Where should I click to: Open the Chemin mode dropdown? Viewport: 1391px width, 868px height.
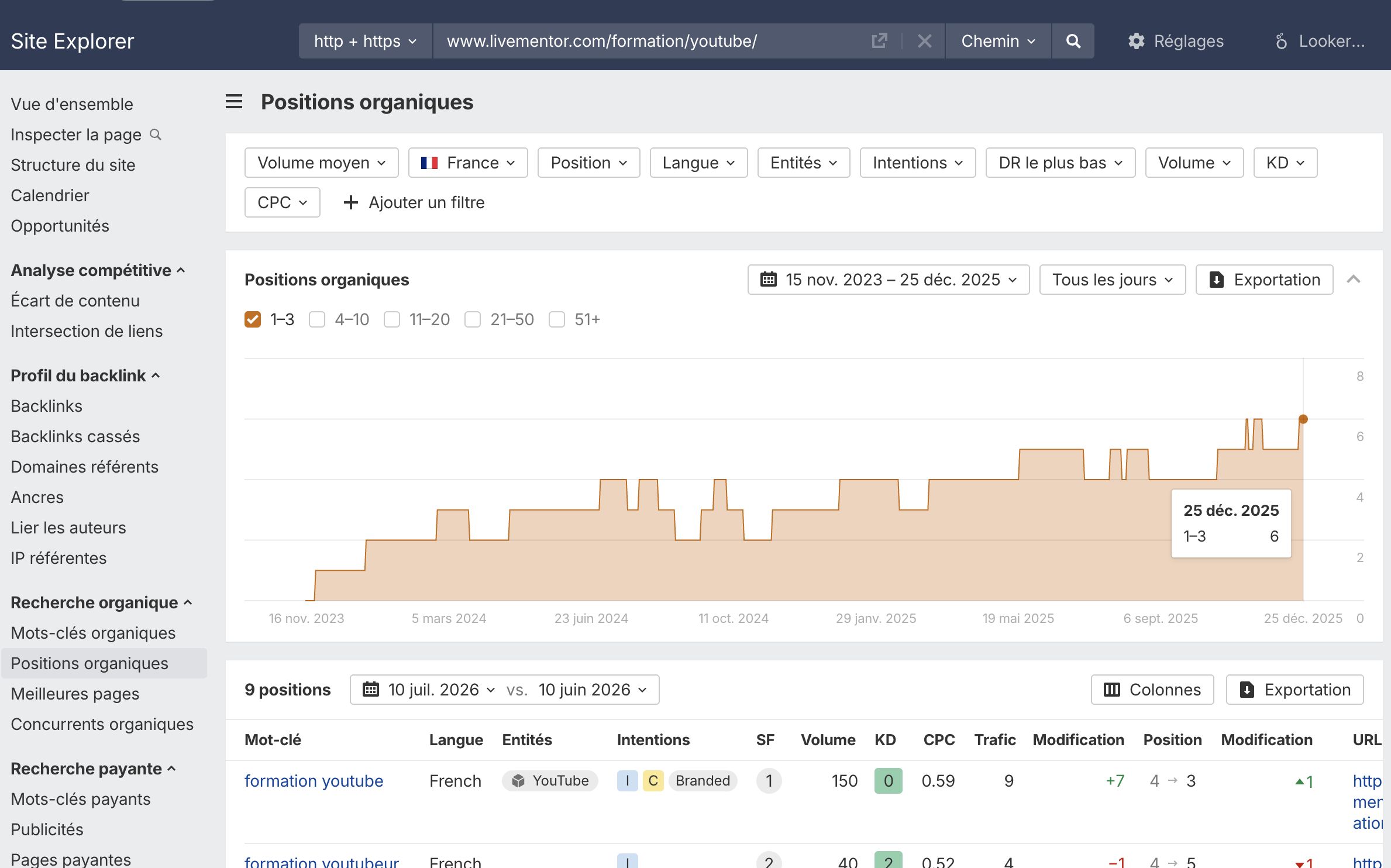(x=998, y=41)
